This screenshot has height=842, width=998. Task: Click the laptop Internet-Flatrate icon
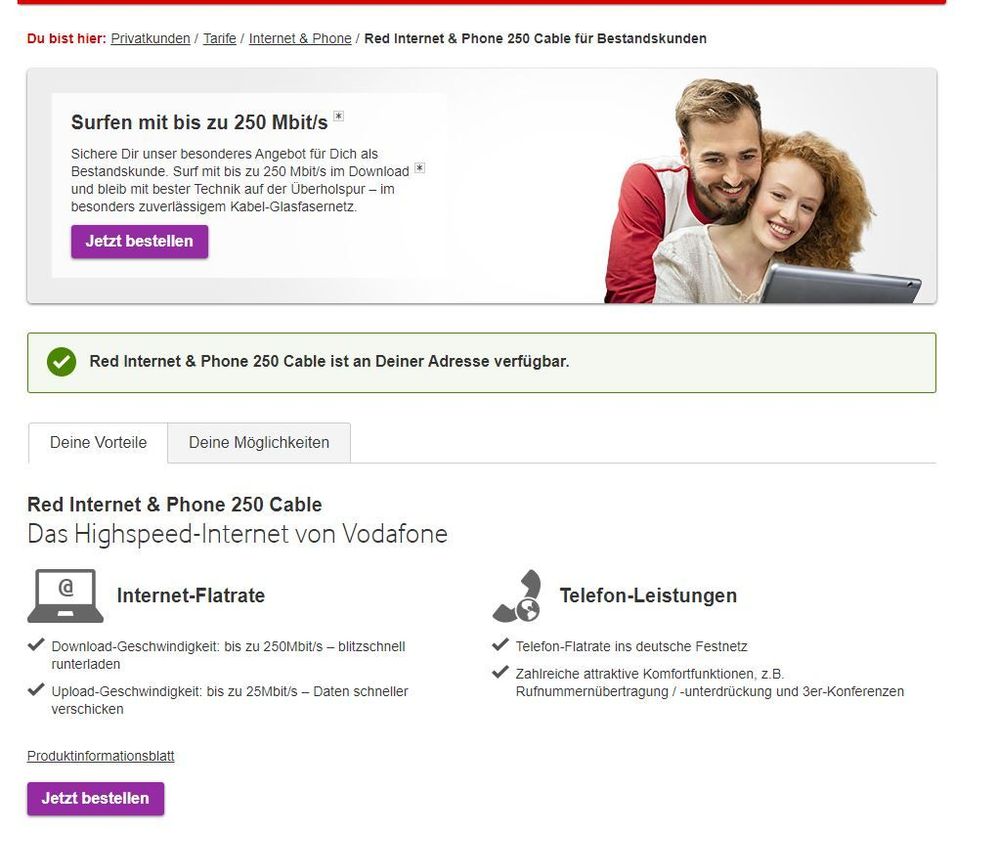(65, 596)
